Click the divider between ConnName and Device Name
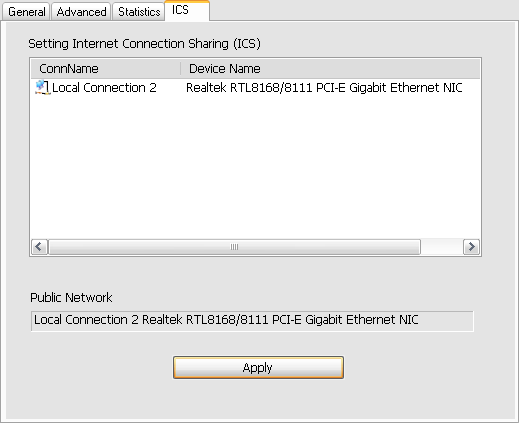This screenshot has width=519, height=423. [181, 69]
